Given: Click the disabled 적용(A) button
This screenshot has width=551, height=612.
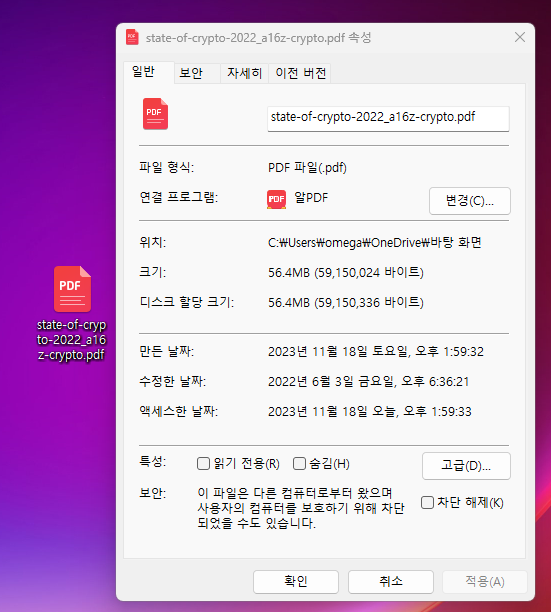Looking at the screenshot, I should tap(485, 582).
